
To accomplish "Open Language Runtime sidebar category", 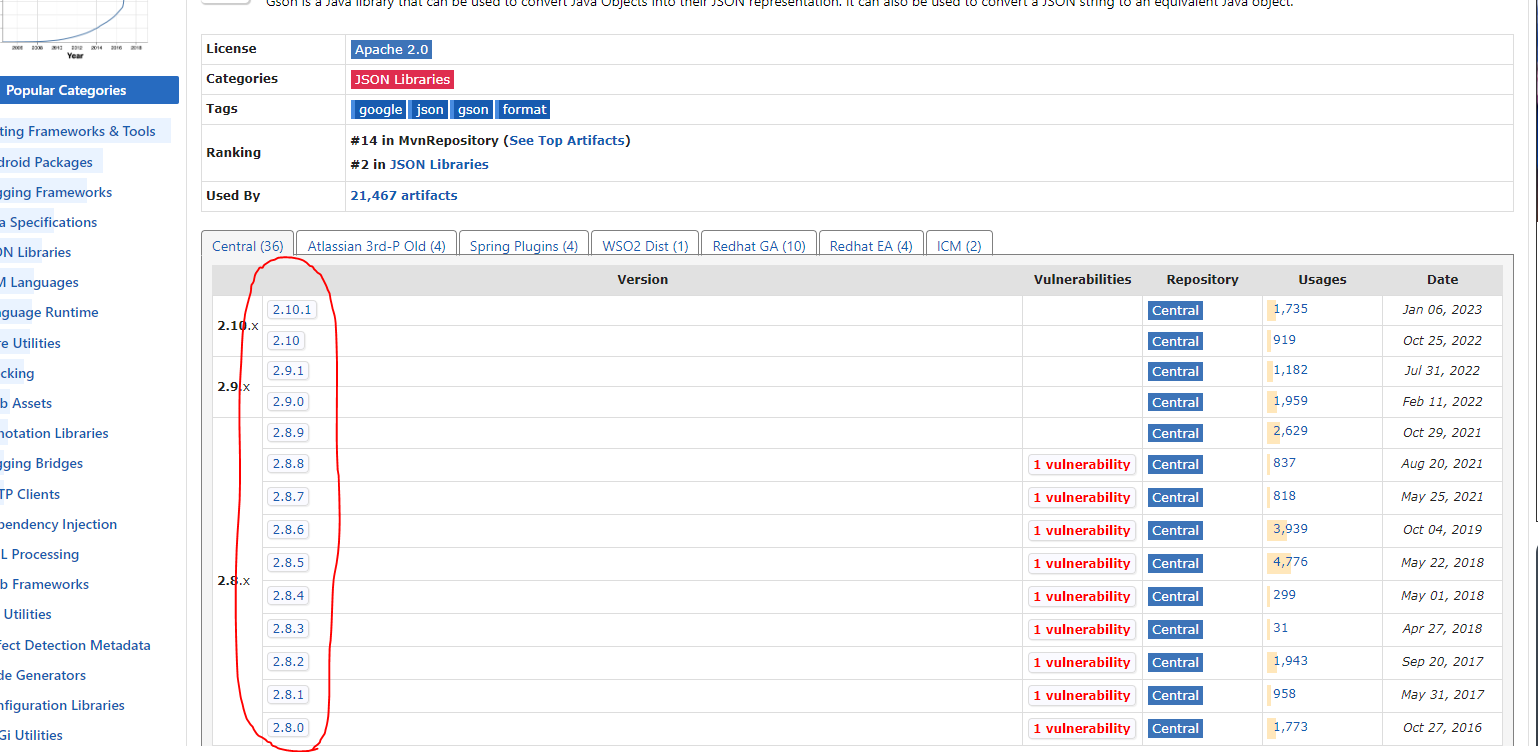I will [x=49, y=312].
